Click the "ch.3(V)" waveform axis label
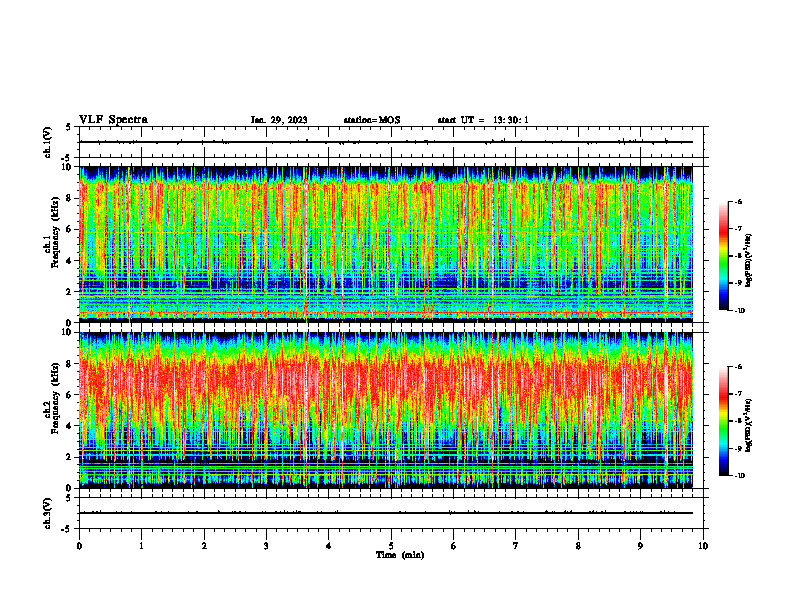Image resolution: width=792 pixels, height=612 pixels. (48, 513)
